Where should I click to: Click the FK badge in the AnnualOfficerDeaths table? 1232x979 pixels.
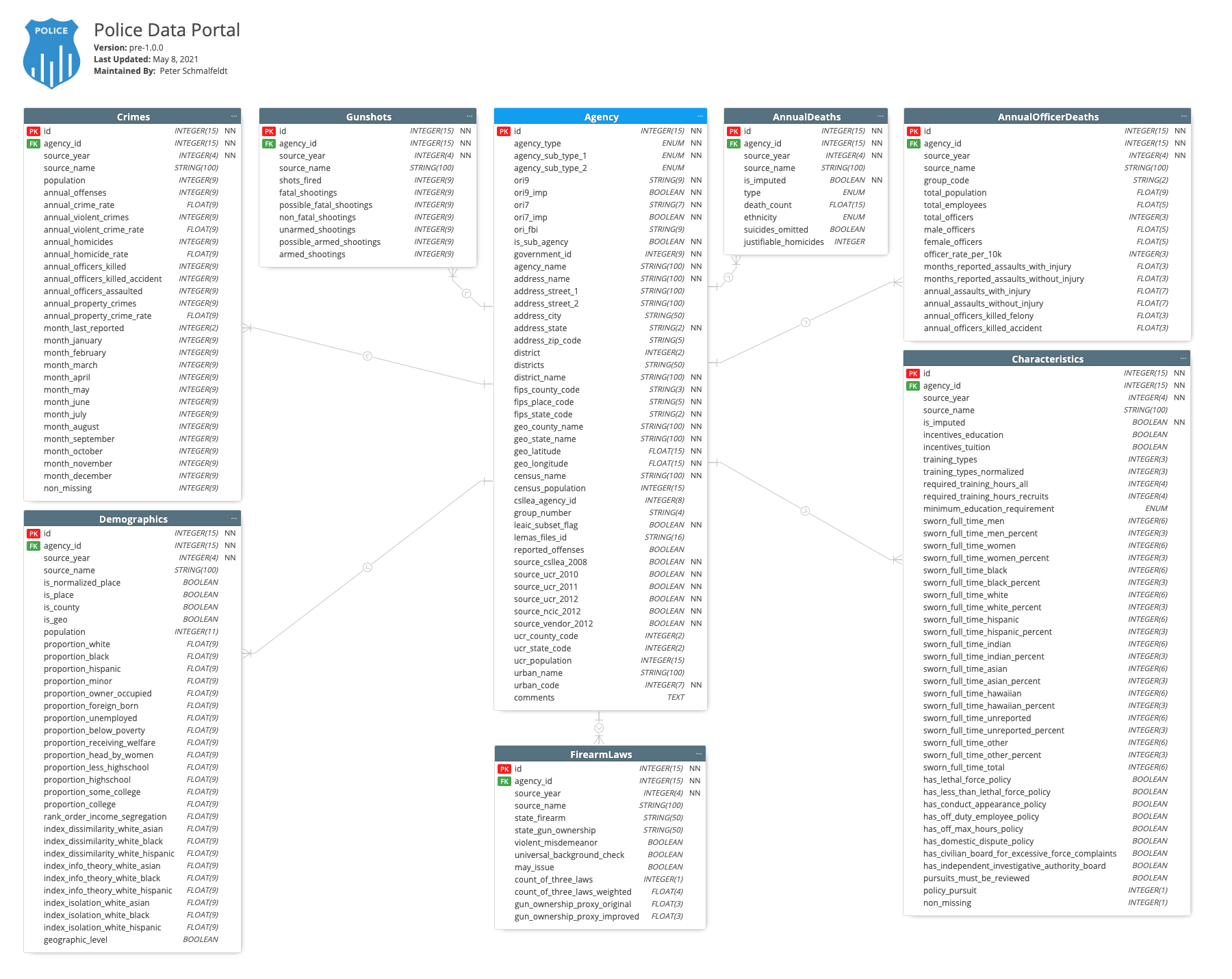pyautogui.click(x=914, y=144)
